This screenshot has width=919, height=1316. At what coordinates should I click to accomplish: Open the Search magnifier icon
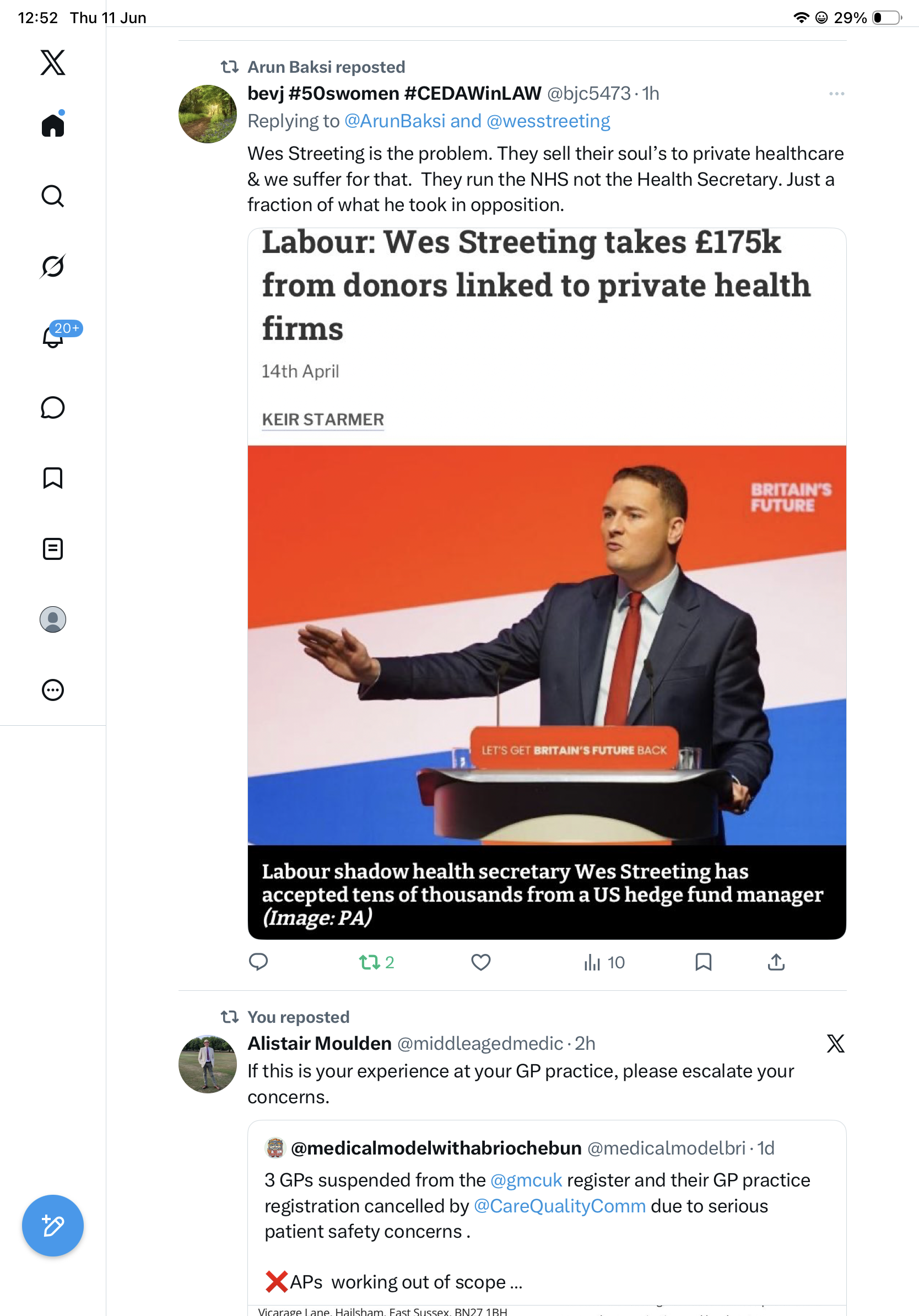53,196
